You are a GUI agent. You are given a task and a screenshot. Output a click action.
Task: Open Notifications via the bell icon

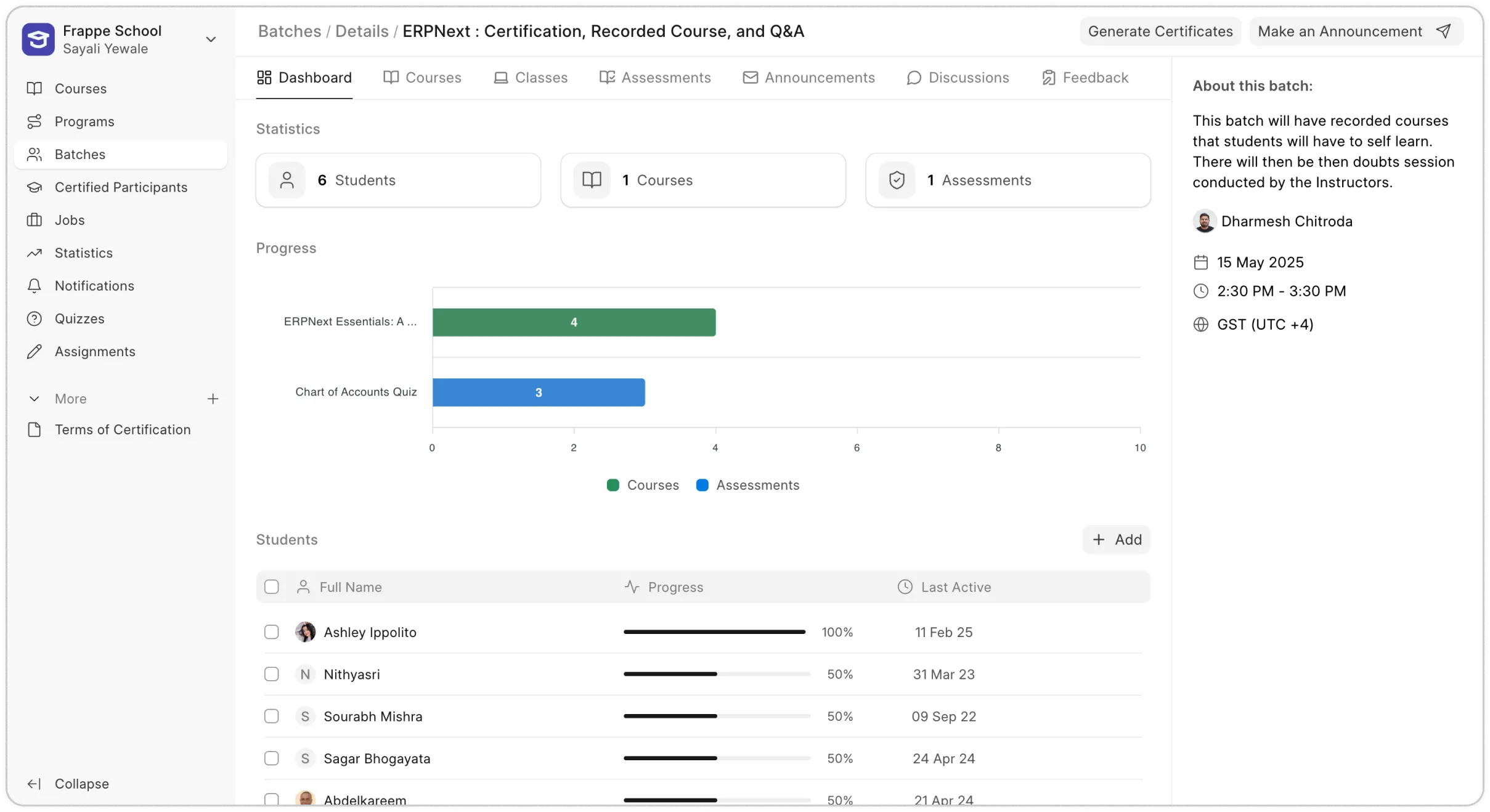(35, 286)
